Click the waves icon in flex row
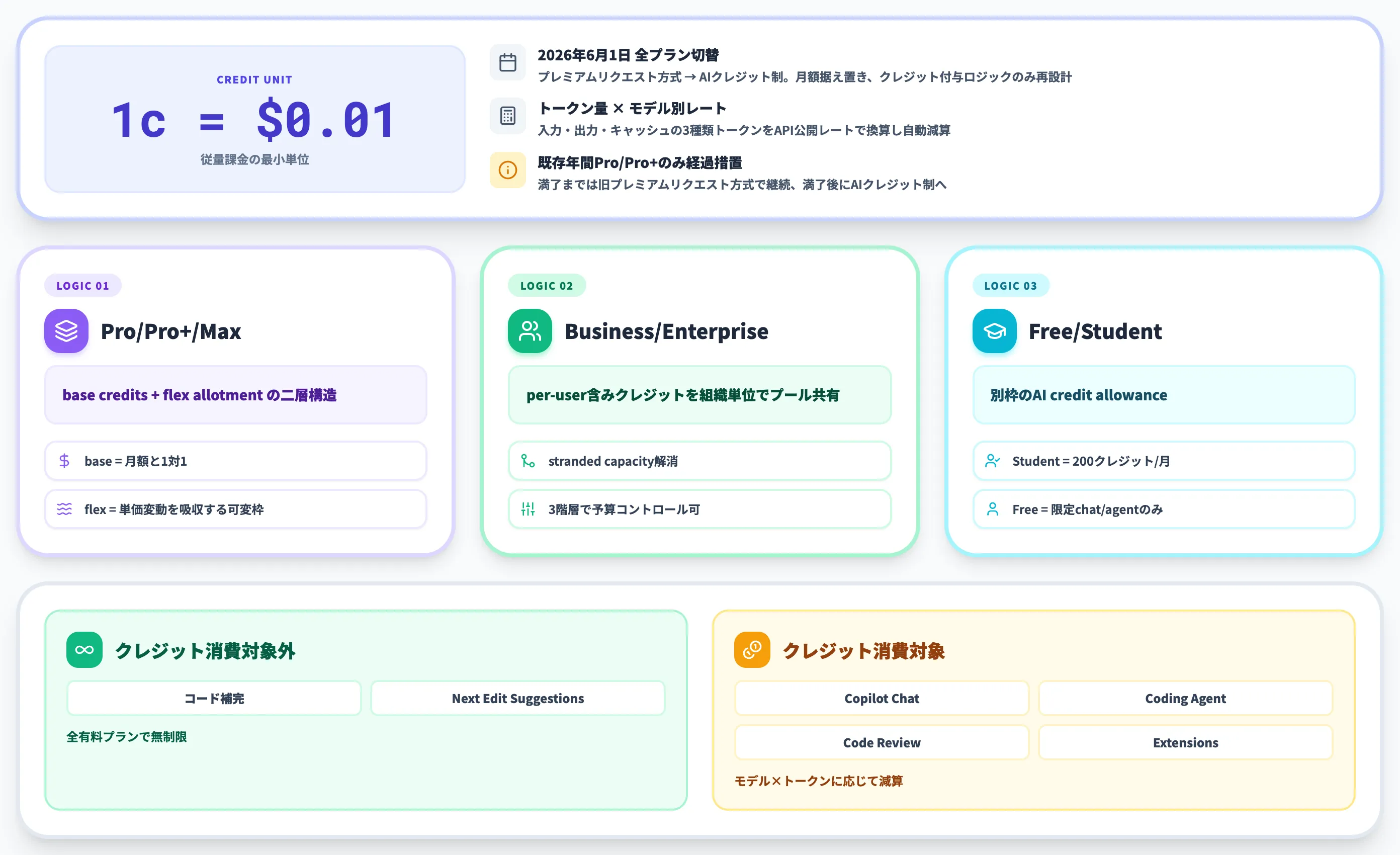 click(65, 509)
